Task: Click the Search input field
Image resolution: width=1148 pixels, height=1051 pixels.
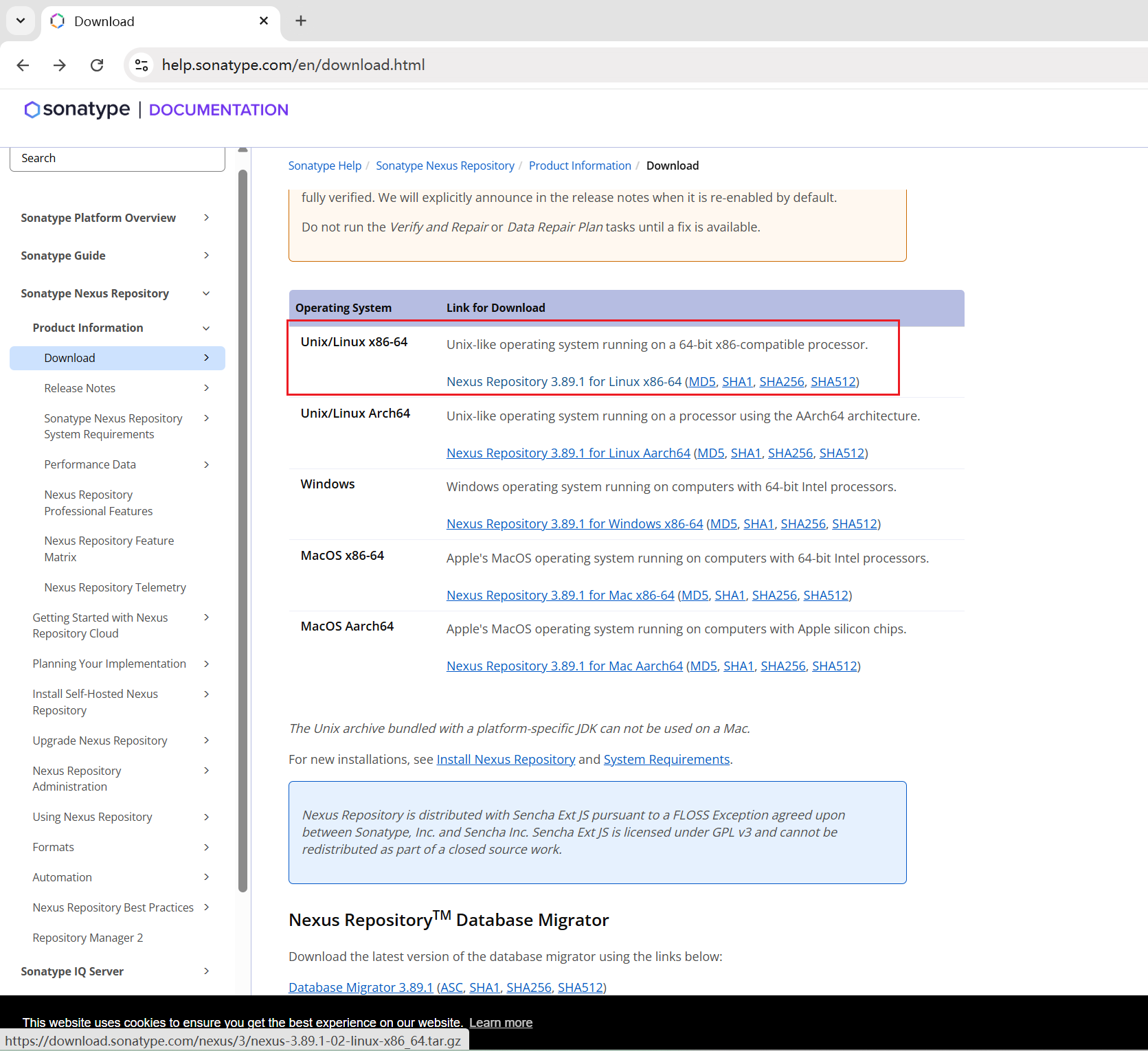Action: click(117, 158)
